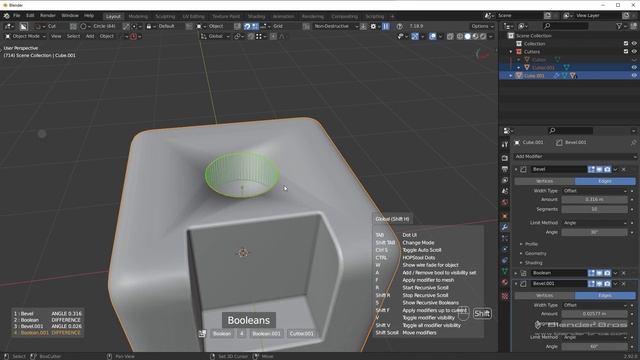Open Object properties tab icon
The image size is (640, 360).
tap(505, 216)
